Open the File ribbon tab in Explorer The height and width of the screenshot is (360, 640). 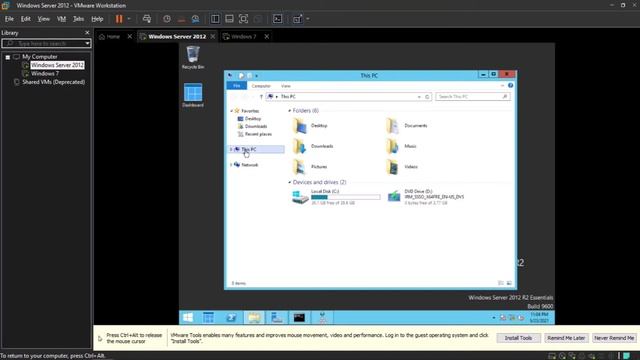pyautogui.click(x=237, y=86)
